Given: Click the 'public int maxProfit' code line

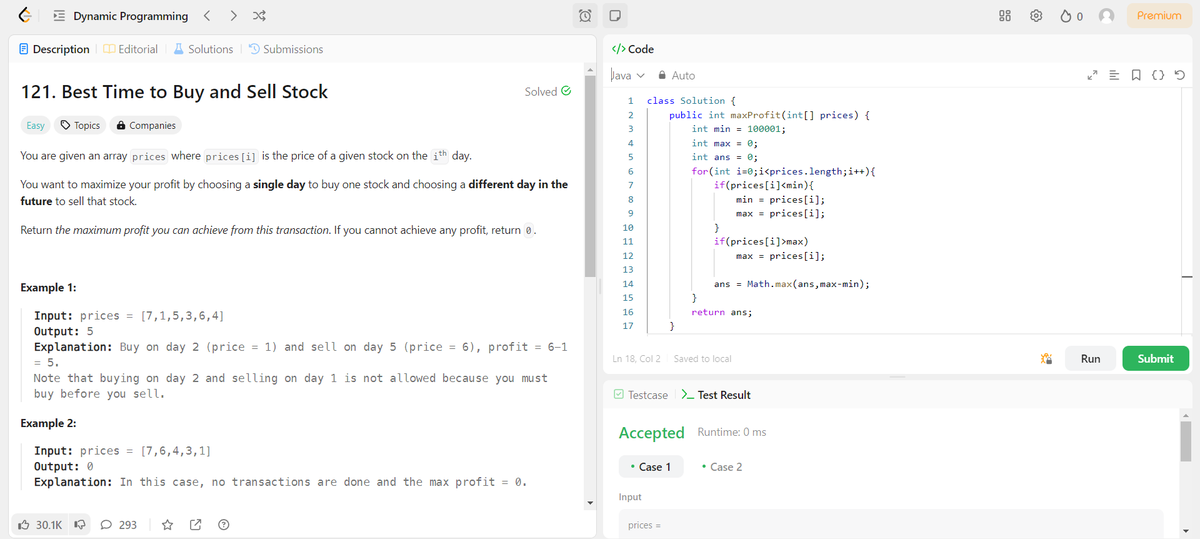Looking at the screenshot, I should [x=768, y=115].
